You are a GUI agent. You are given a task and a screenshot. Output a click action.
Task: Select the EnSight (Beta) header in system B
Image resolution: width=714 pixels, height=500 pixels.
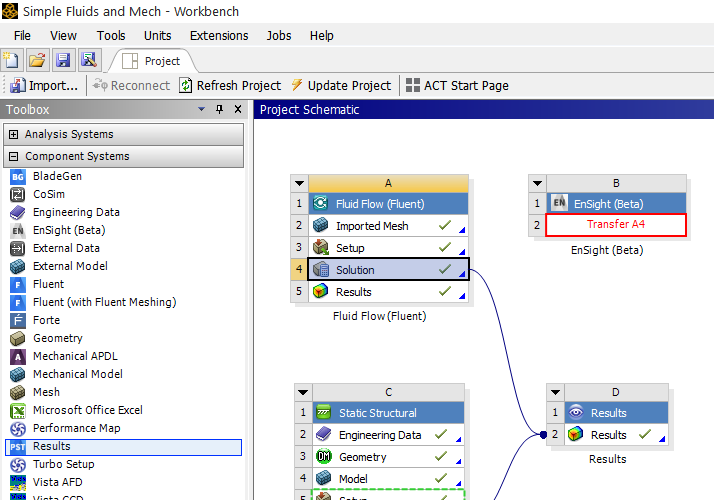pos(617,204)
